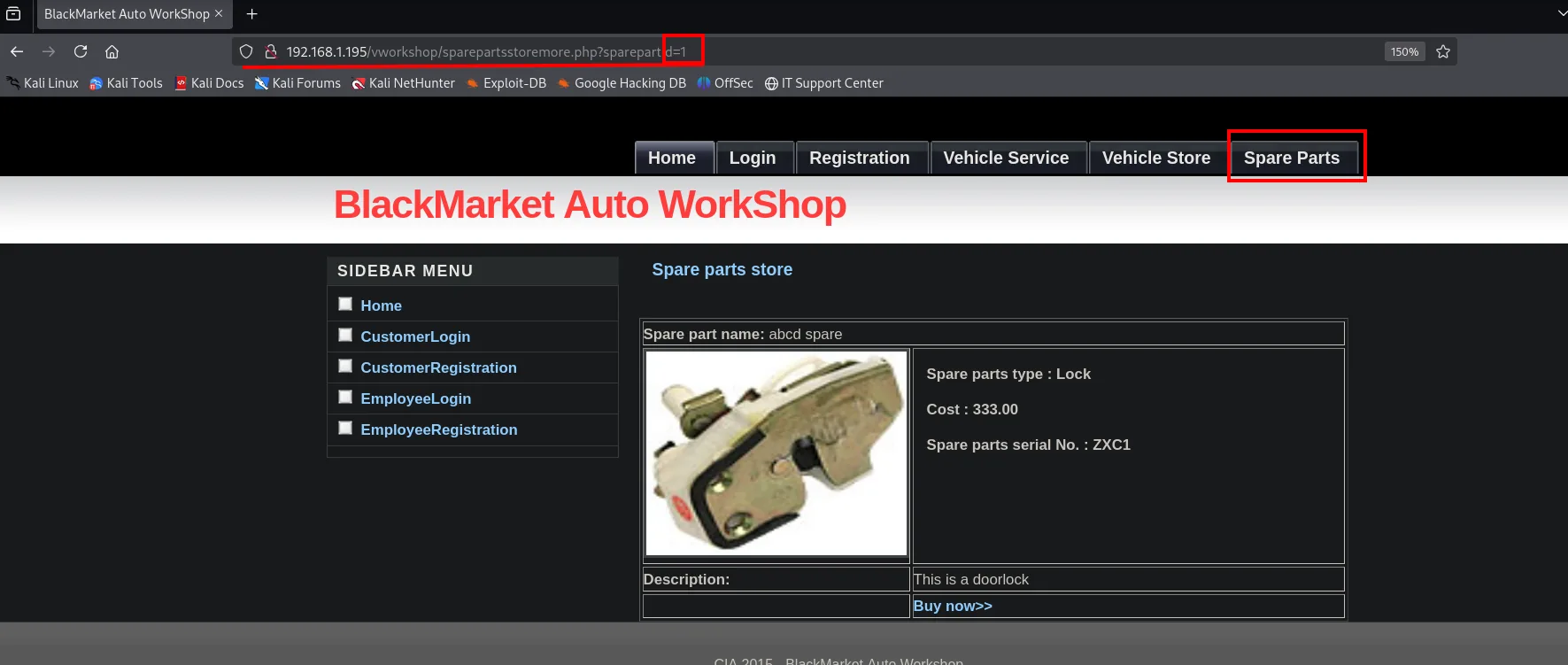Viewport: 1568px width, 665px height.
Task: Bookmark this page with the star icon
Action: [x=1443, y=51]
